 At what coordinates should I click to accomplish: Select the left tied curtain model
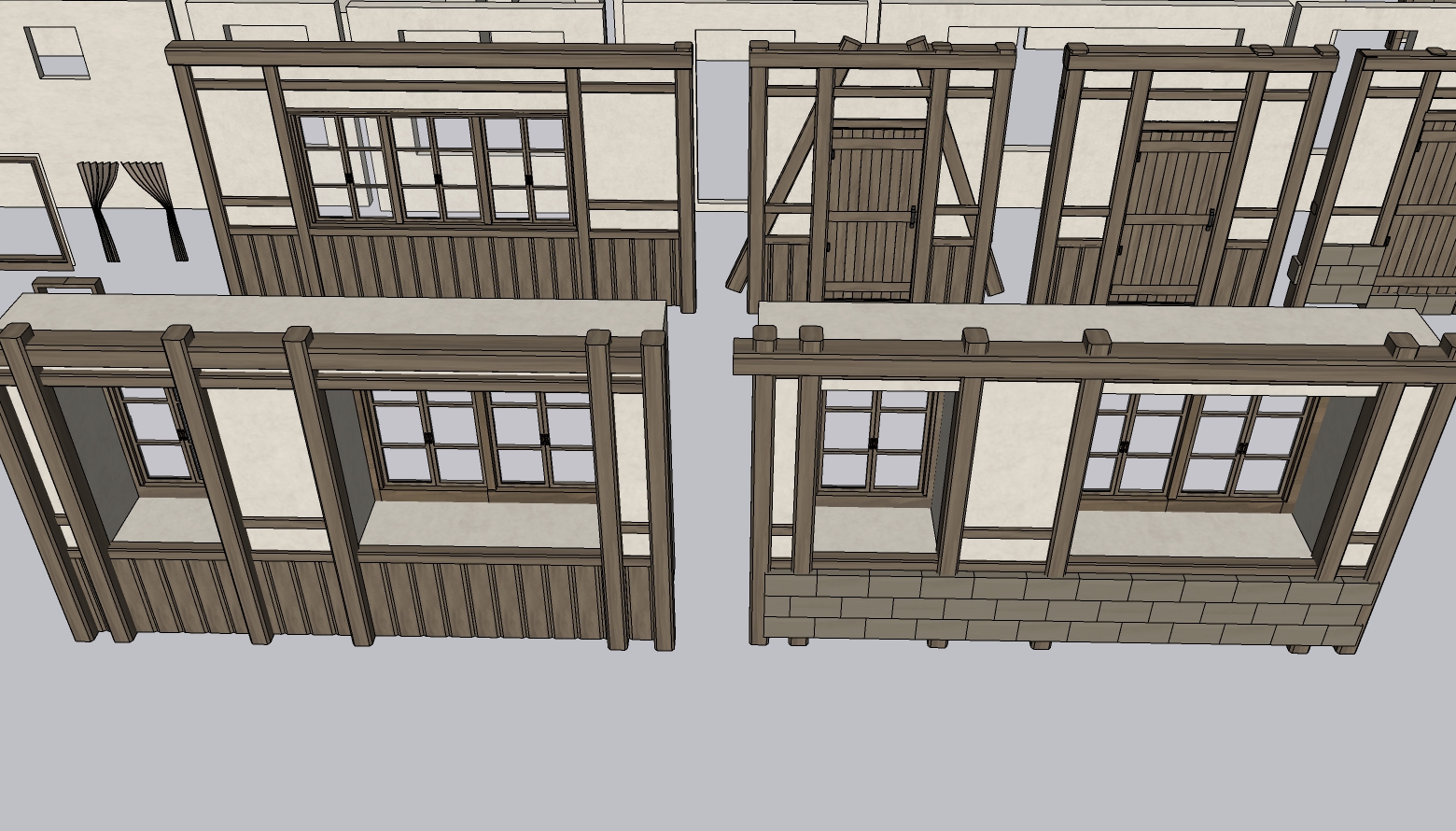click(x=99, y=210)
